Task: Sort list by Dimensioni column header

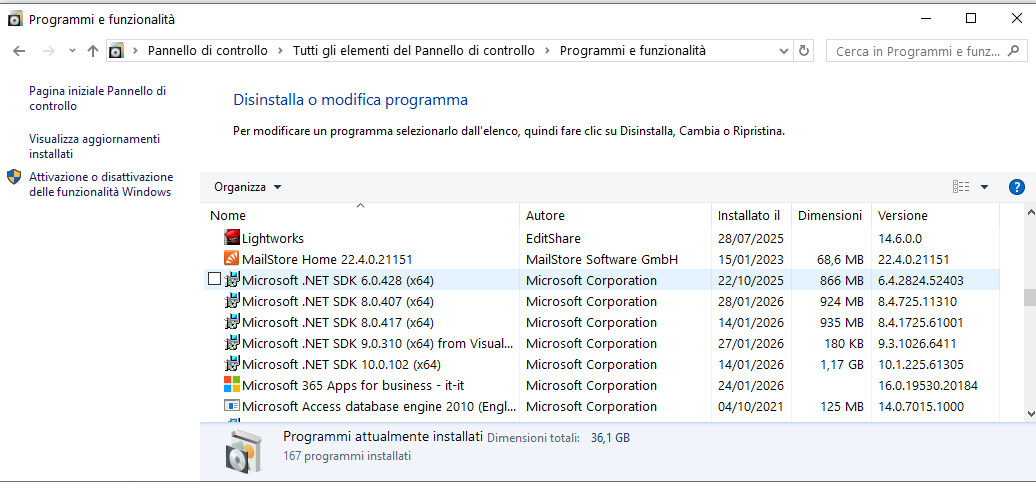Action: coord(829,215)
